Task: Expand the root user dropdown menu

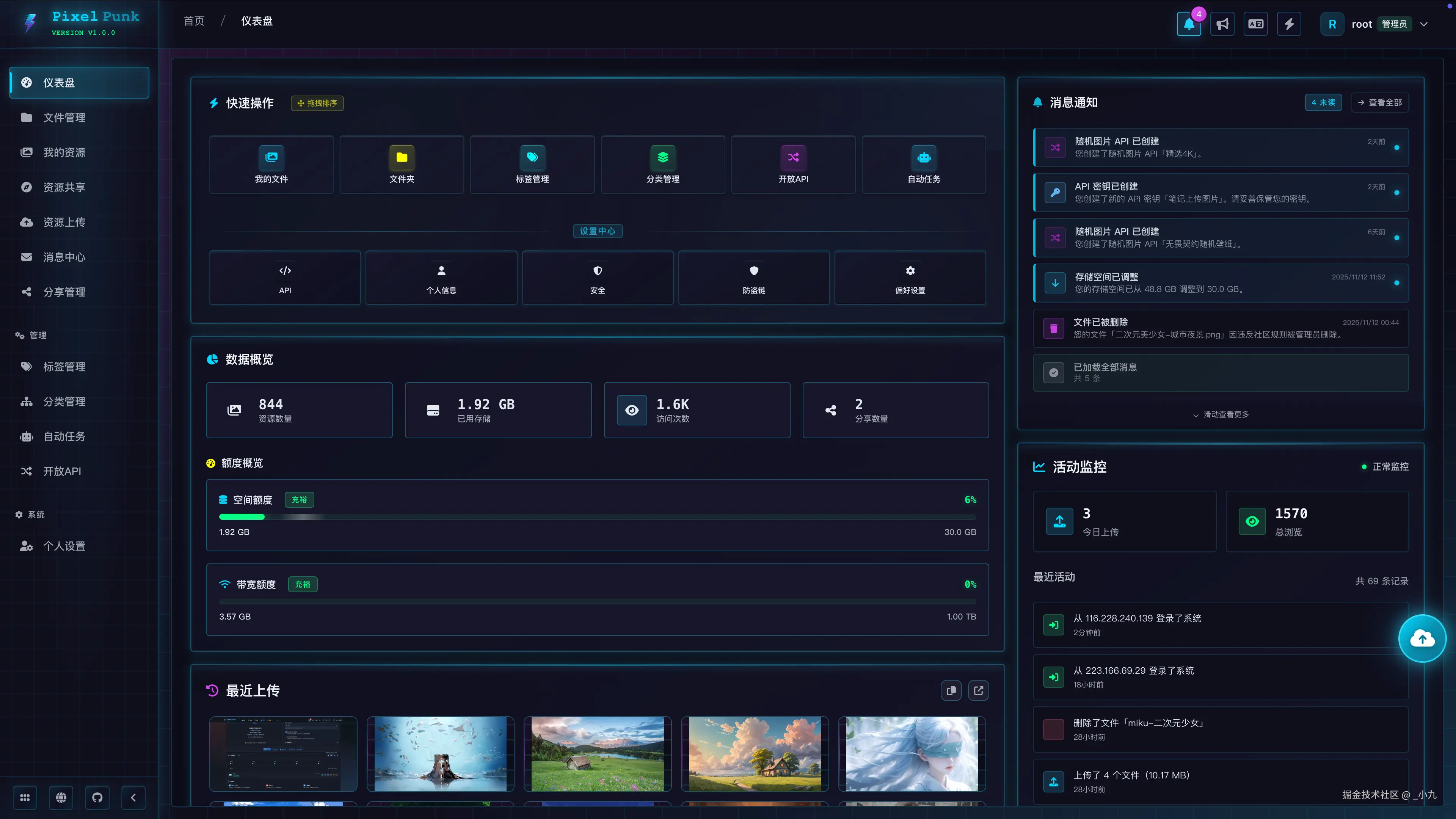Action: click(x=1424, y=24)
